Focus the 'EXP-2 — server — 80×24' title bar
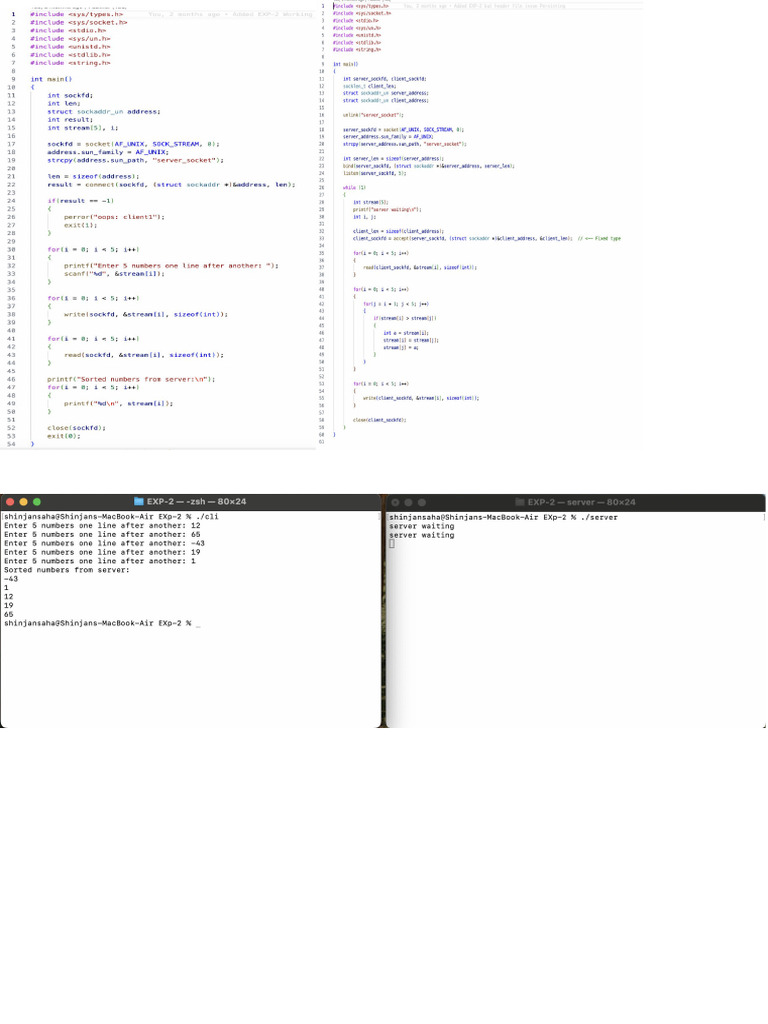The width and height of the screenshot is (768, 1024). tap(581, 502)
